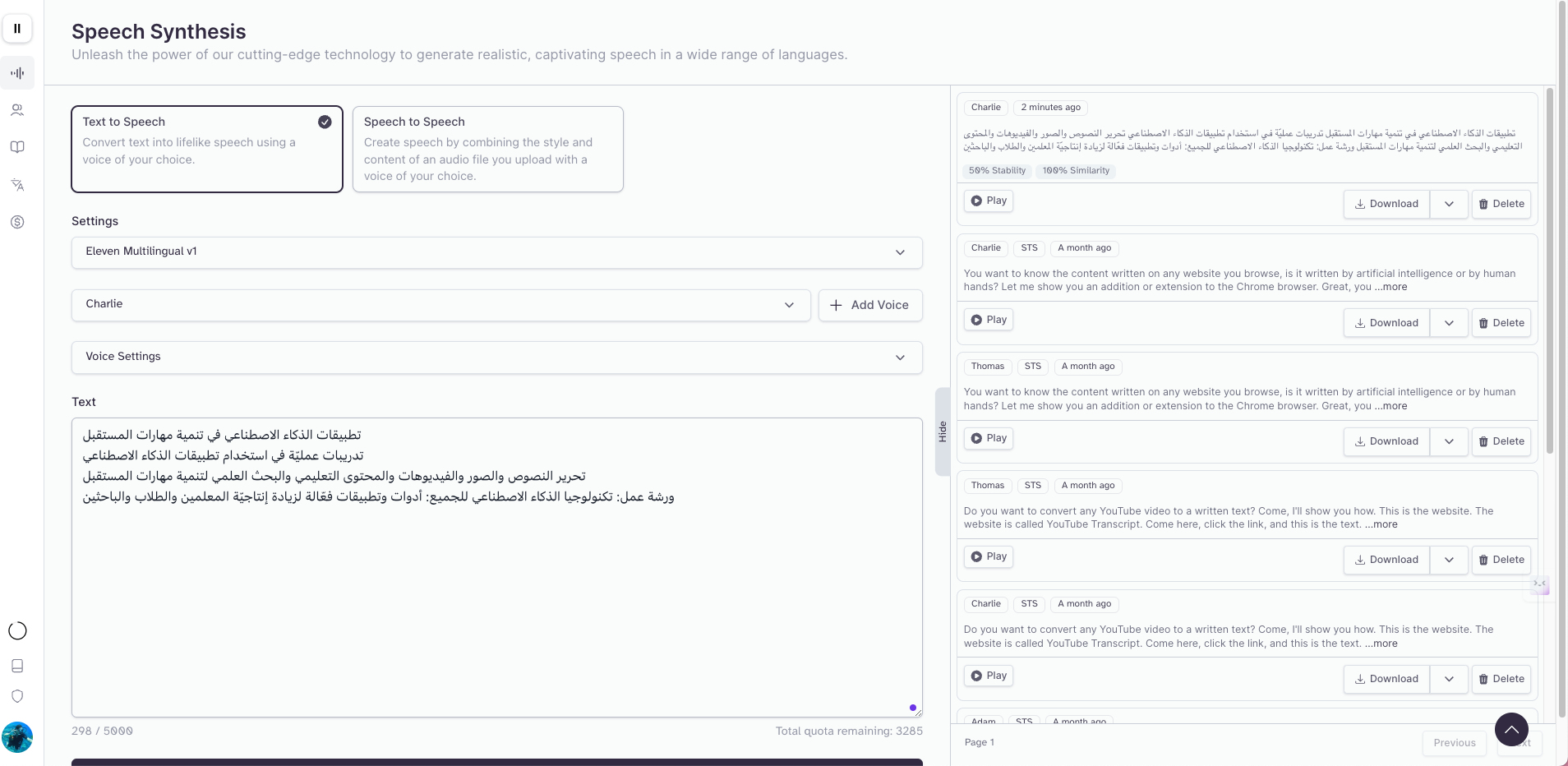Viewport: 1568px width, 766px height.
Task: Select the Text to Speech option
Action: [207, 149]
